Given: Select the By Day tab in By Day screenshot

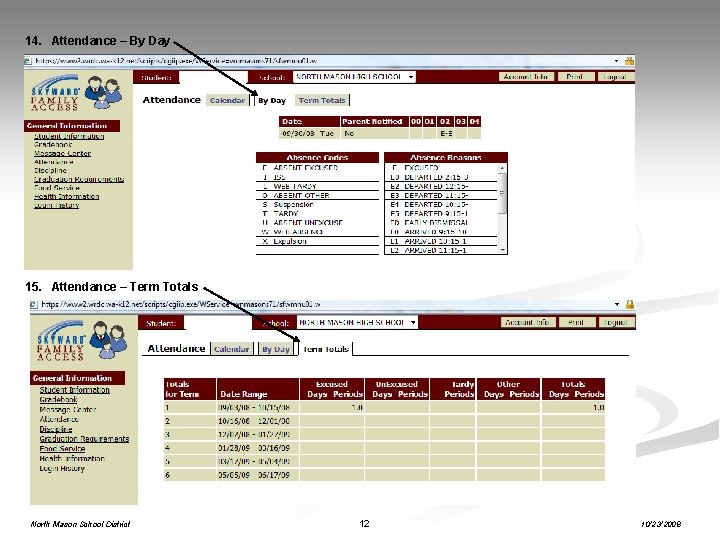Looking at the screenshot, I should click(x=272, y=101).
